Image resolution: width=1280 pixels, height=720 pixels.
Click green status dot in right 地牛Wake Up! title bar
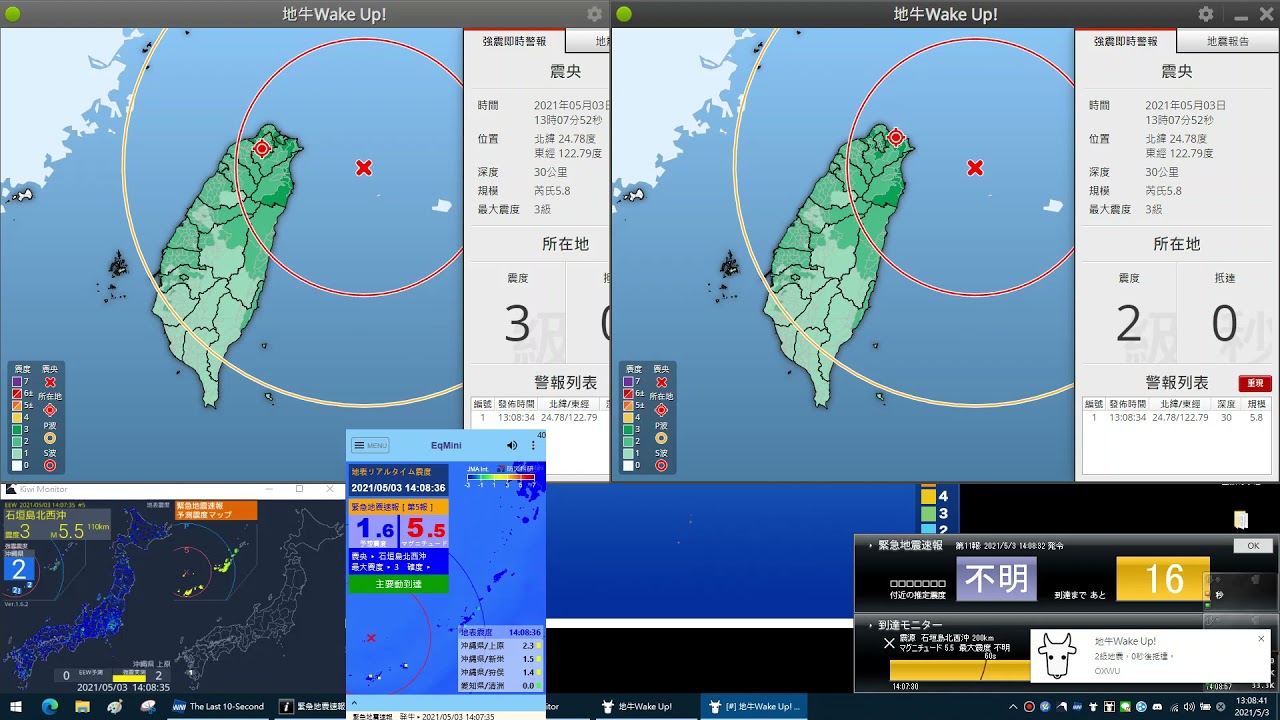click(x=624, y=14)
